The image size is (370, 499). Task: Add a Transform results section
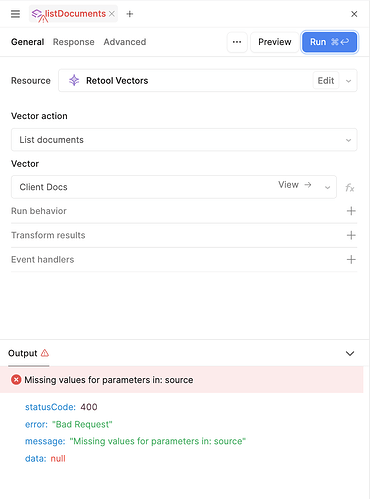351,235
